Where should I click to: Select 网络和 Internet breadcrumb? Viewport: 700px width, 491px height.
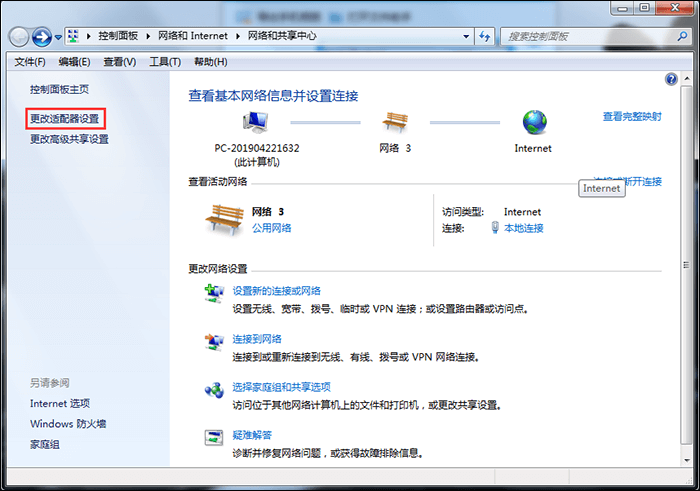(193, 36)
